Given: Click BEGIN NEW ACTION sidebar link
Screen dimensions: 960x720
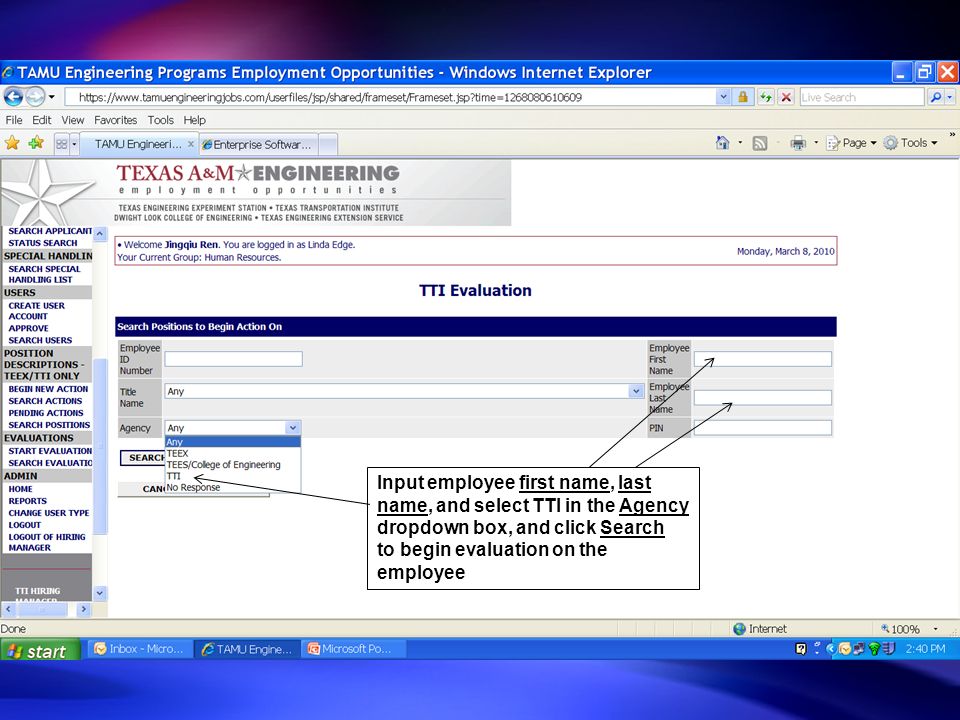Looking at the screenshot, I should tap(48, 389).
